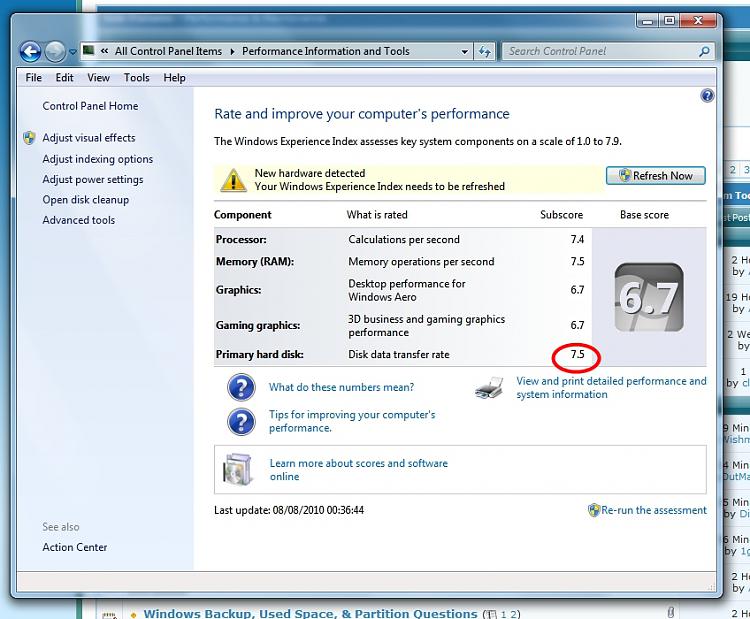
Task: Open the File menu
Action: [33, 77]
